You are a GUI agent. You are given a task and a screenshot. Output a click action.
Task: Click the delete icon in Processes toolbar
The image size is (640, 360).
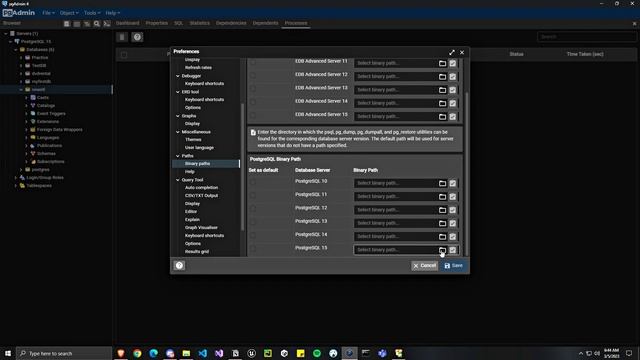click(122, 37)
